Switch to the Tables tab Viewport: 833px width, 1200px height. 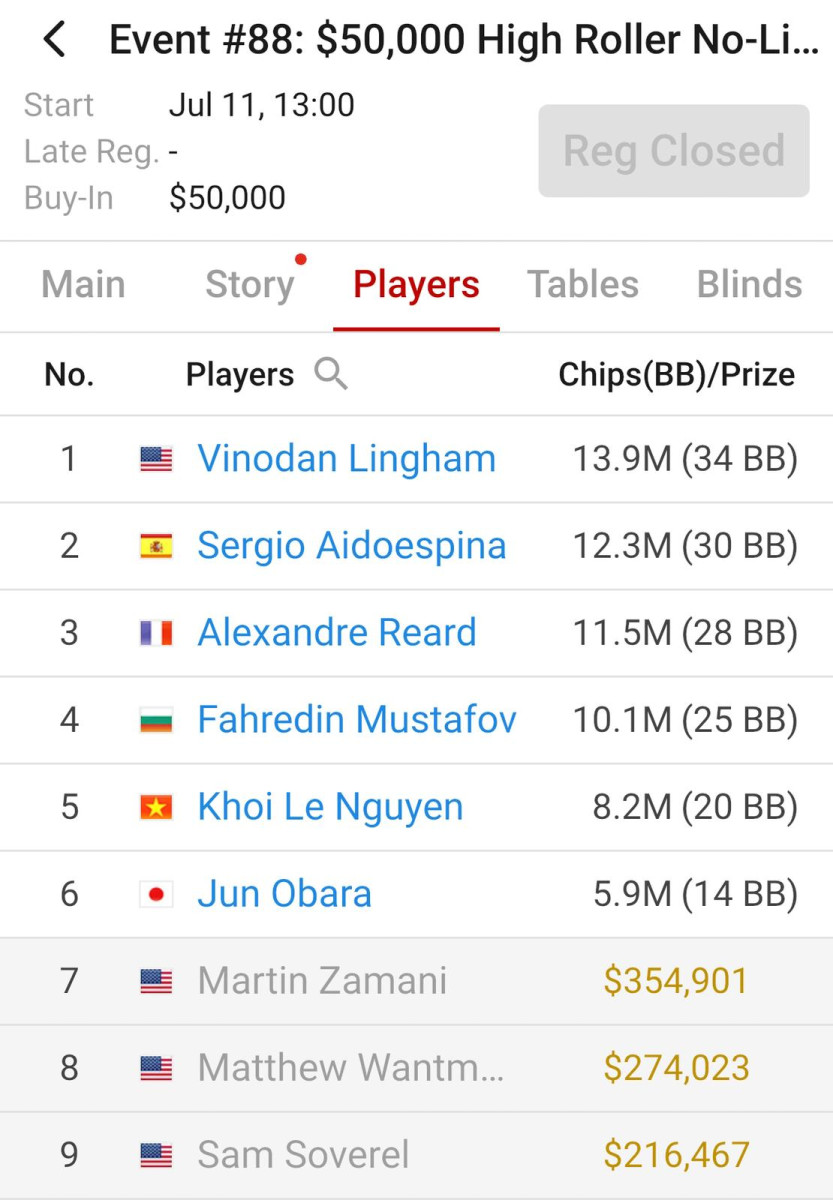(x=583, y=285)
